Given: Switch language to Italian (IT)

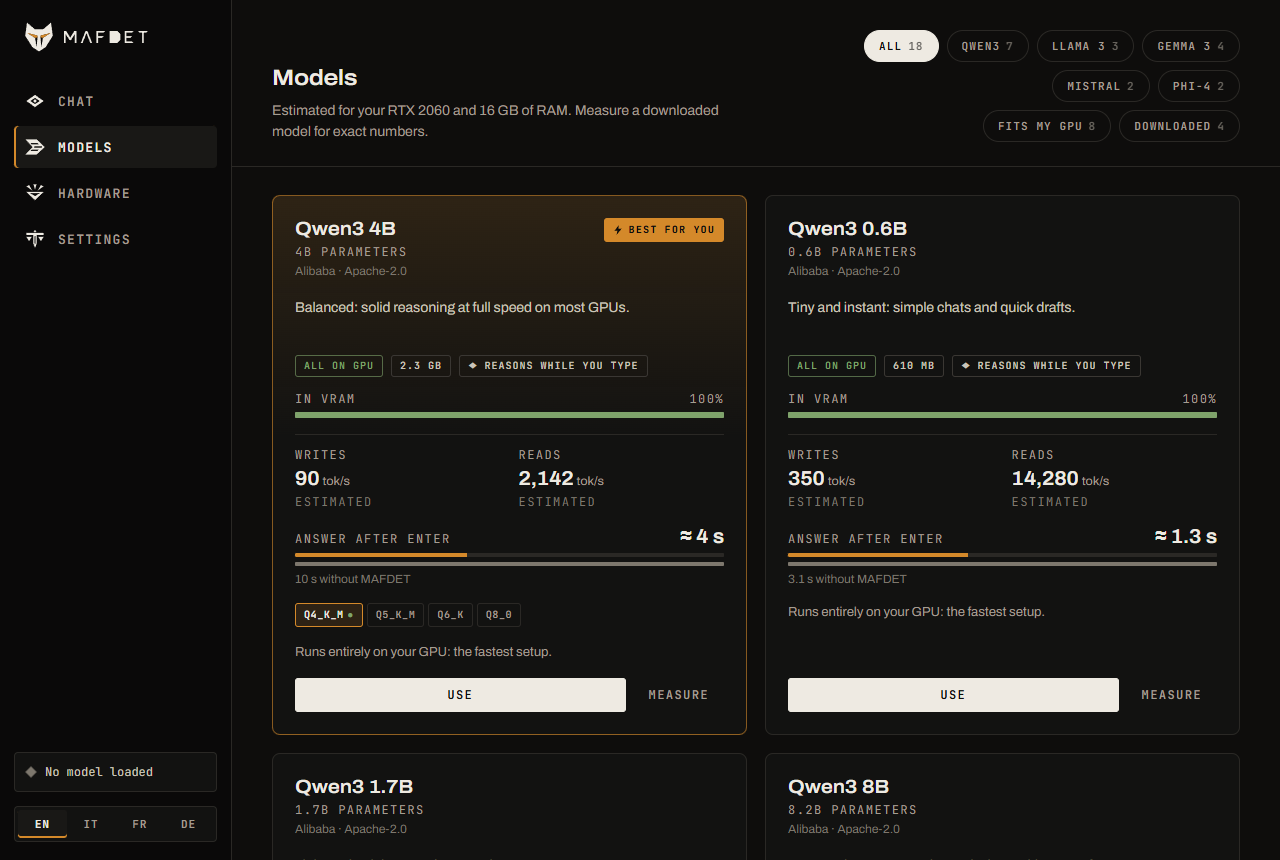Looking at the screenshot, I should pos(91,824).
